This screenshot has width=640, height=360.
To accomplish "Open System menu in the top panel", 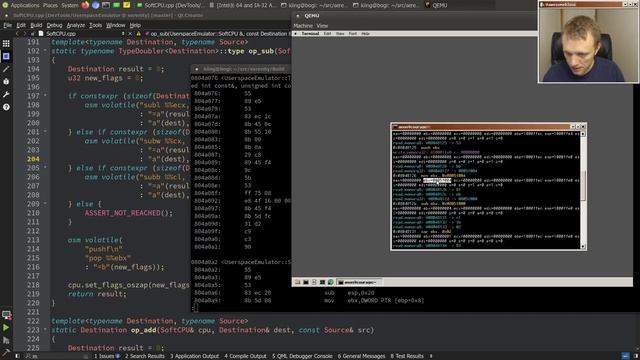I will (x=70, y=5).
